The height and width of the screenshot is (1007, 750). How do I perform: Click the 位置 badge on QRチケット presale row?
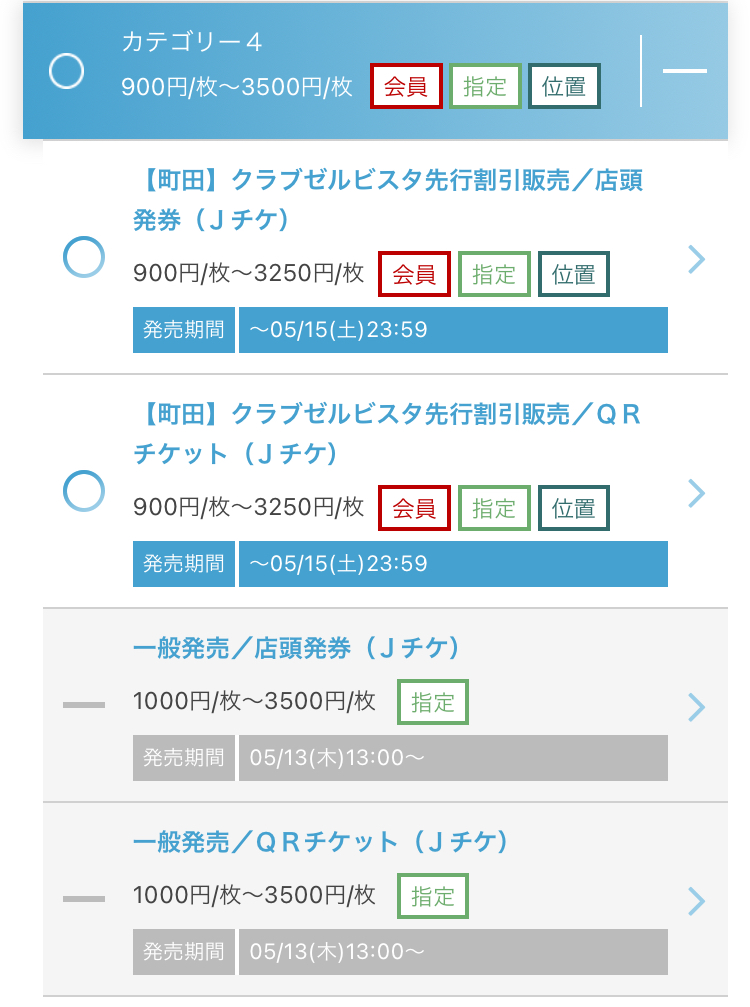tap(574, 508)
